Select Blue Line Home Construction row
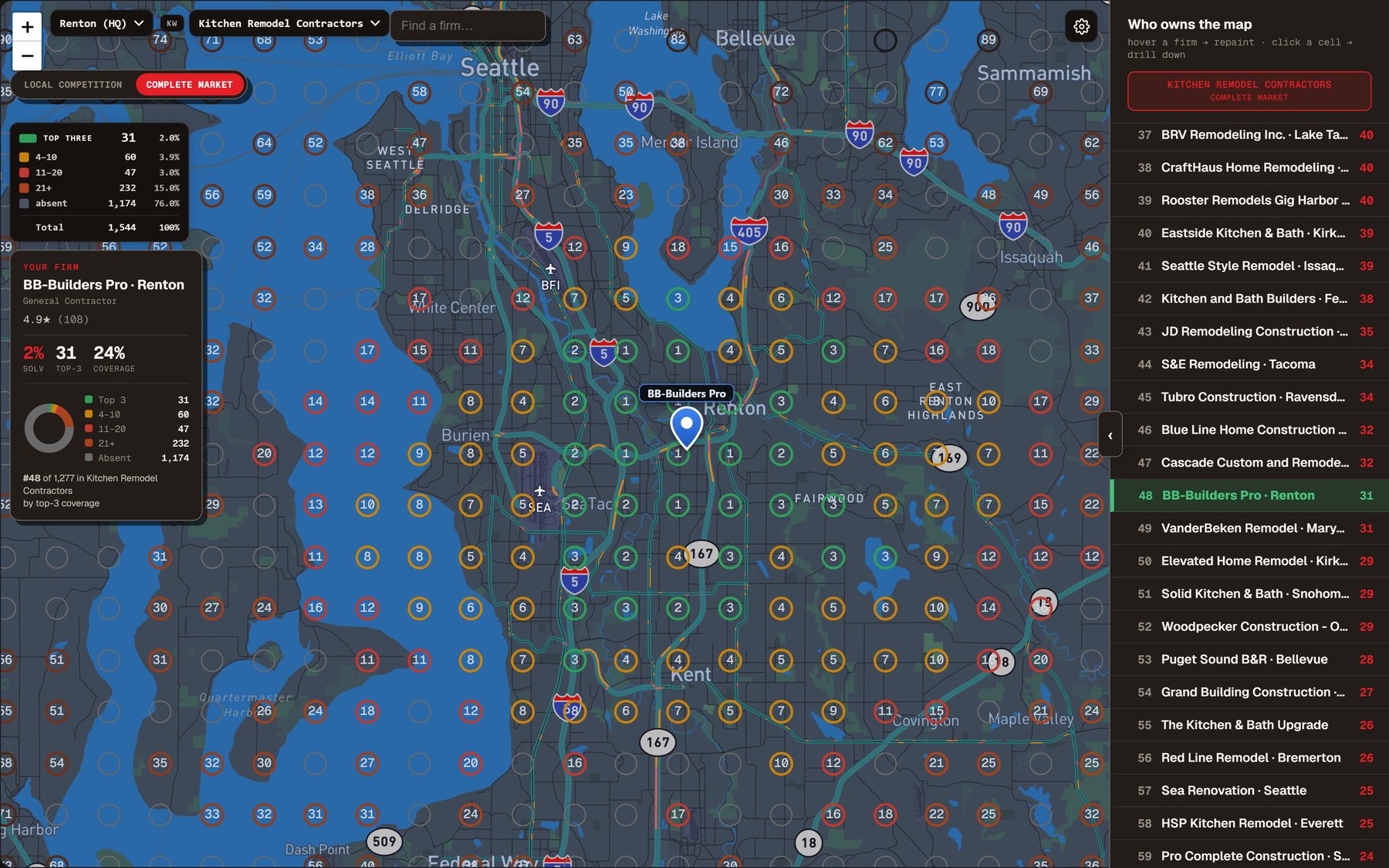Screen dimensions: 1389x868 pos(1250,430)
